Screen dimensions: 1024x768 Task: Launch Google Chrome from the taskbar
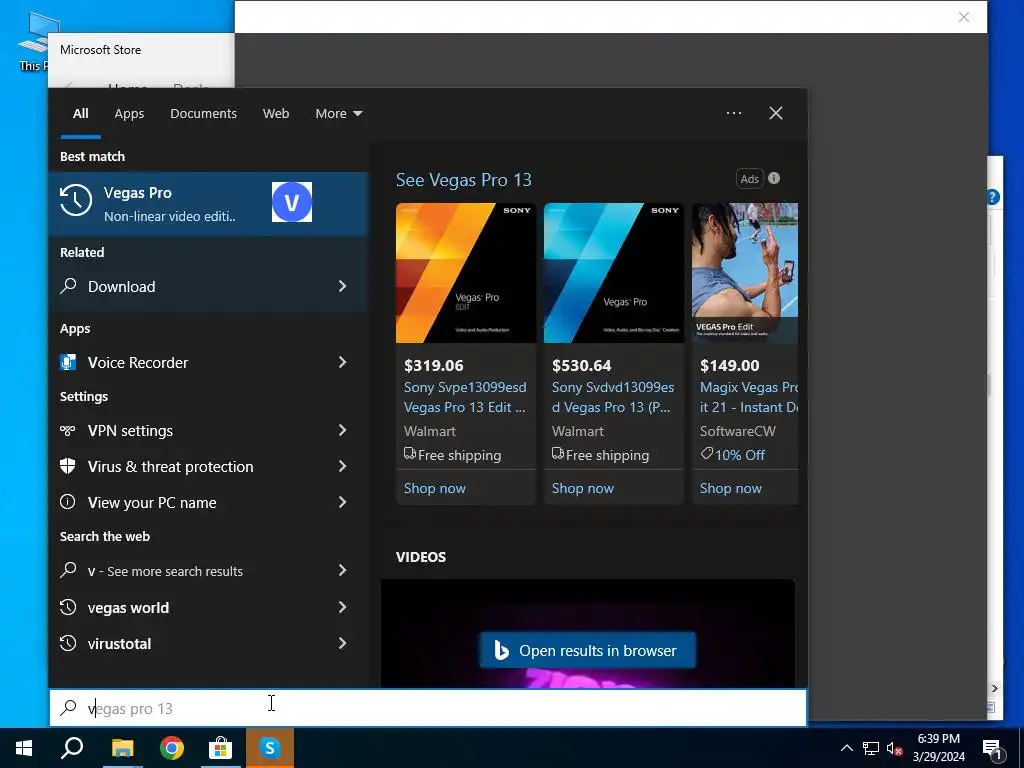[172, 748]
